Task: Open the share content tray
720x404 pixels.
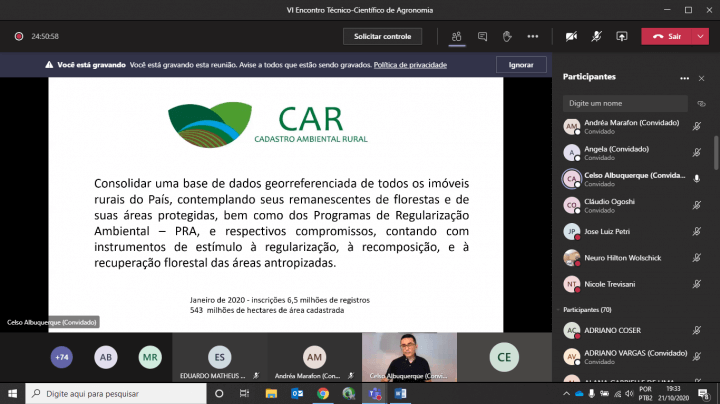Action: coord(621,36)
